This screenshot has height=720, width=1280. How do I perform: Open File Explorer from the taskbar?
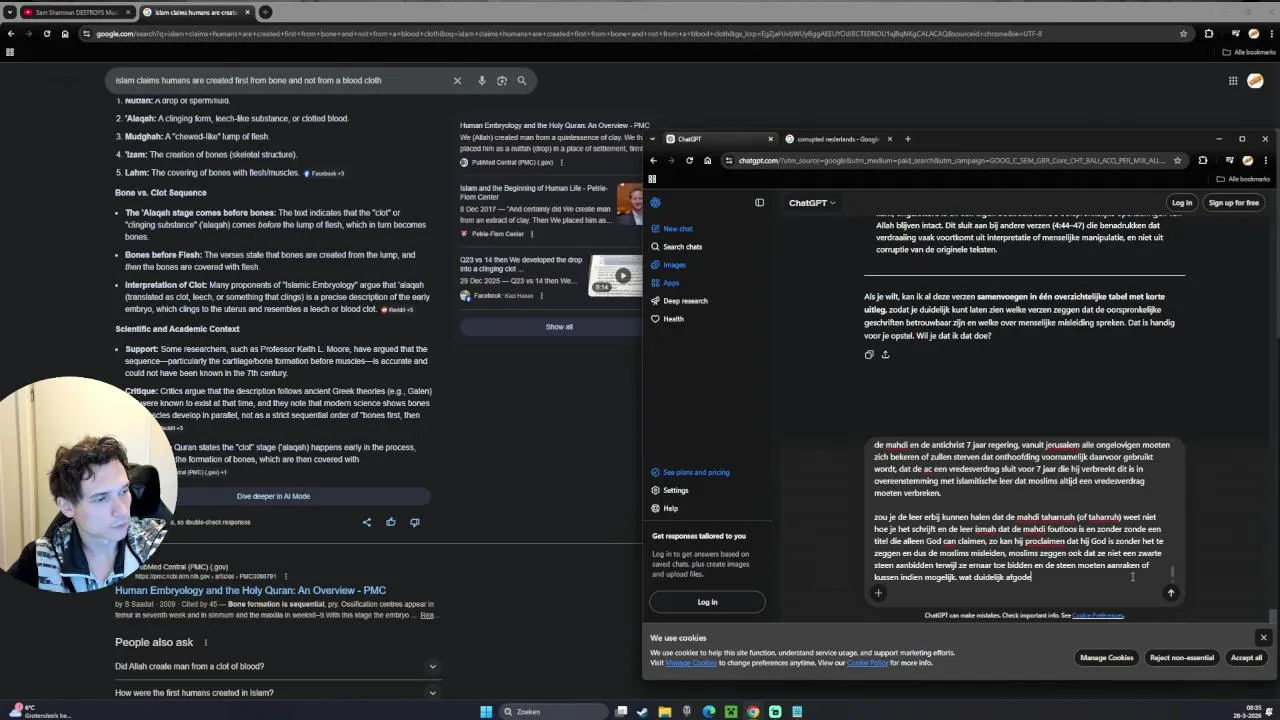point(664,711)
